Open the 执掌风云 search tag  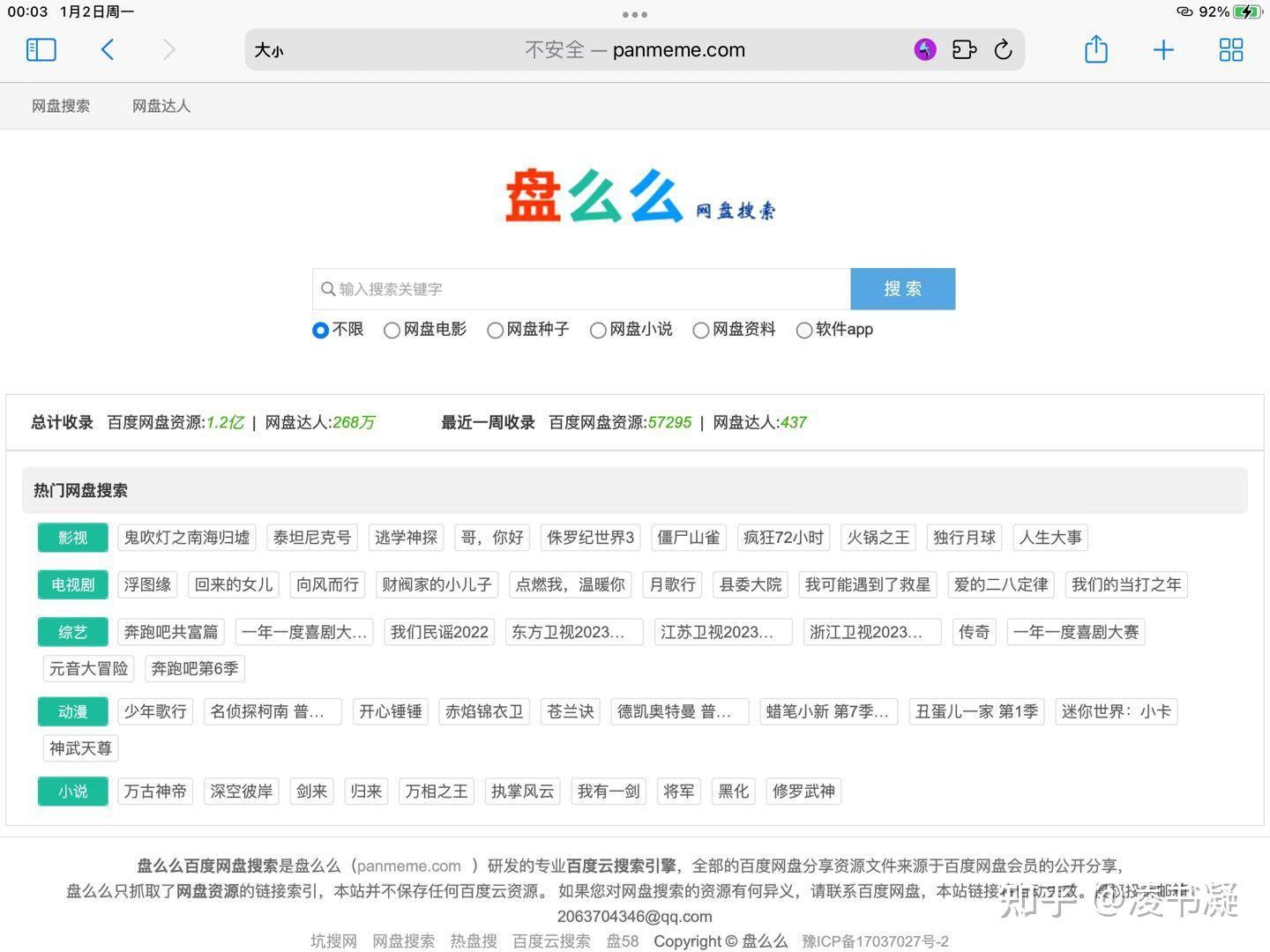(x=523, y=792)
